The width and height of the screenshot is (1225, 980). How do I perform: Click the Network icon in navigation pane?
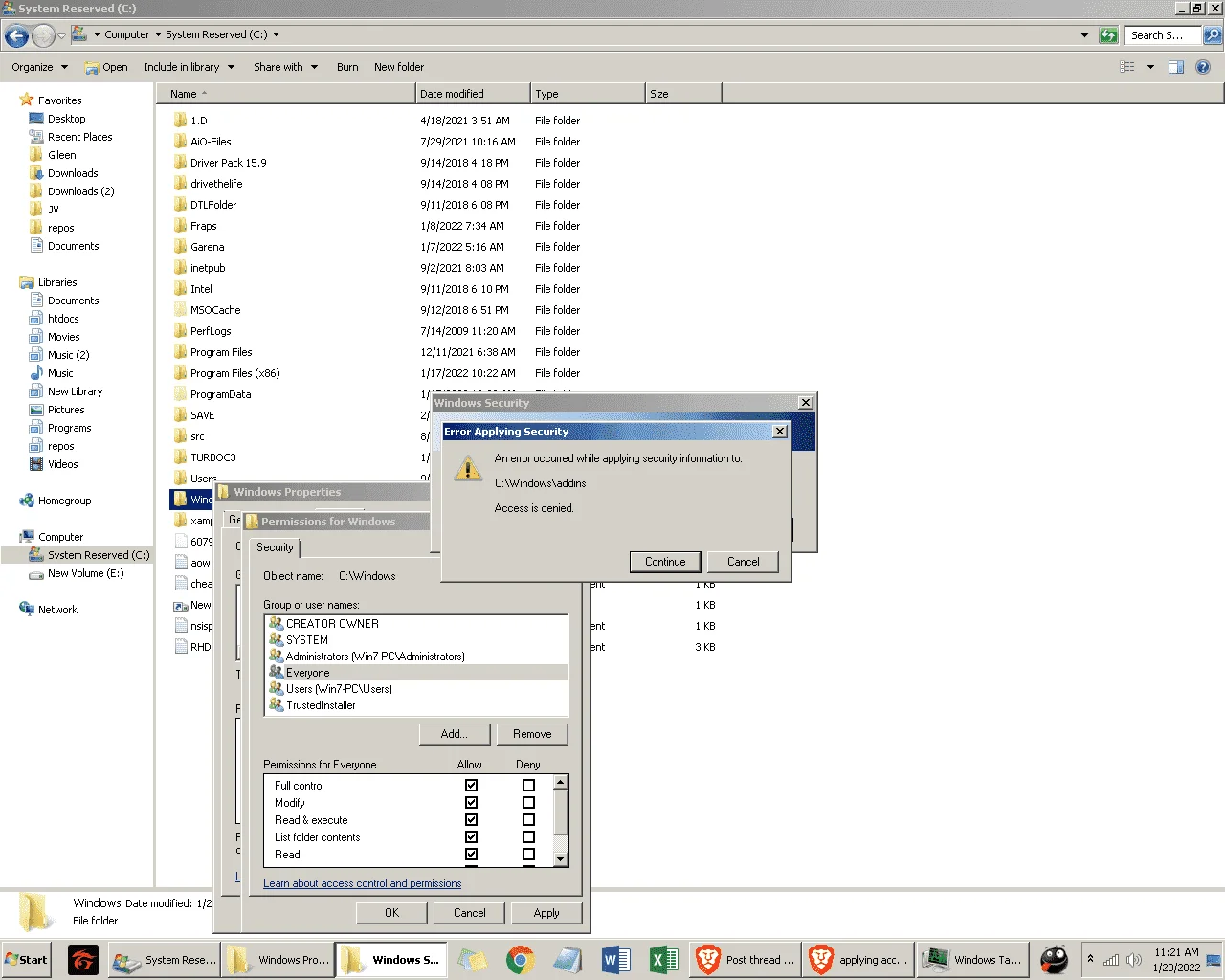coord(27,610)
